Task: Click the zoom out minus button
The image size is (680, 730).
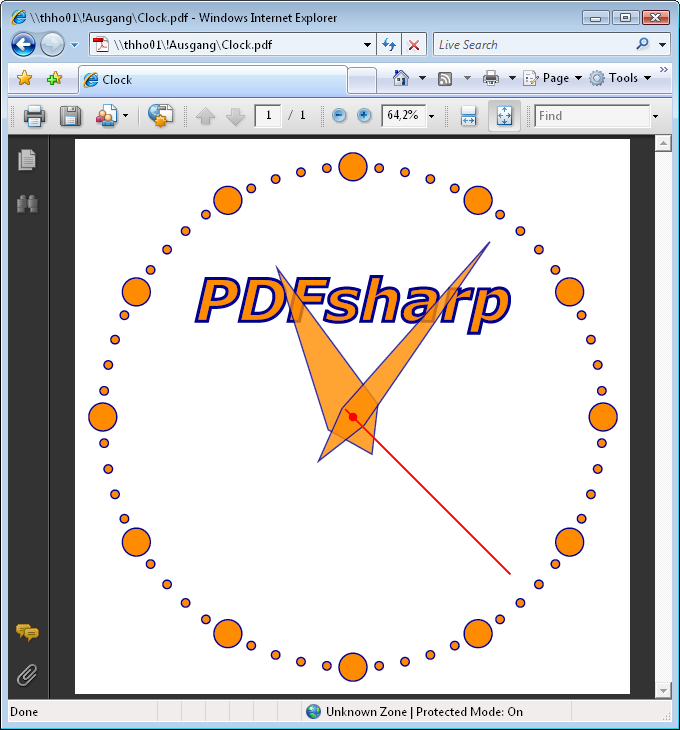Action: 339,116
